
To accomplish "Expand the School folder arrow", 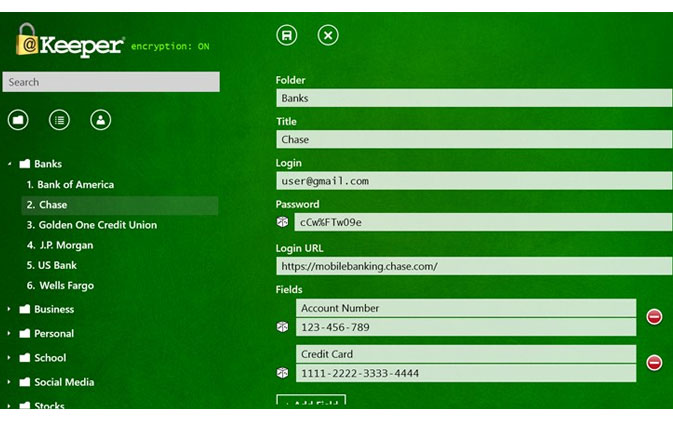I will point(9,357).
